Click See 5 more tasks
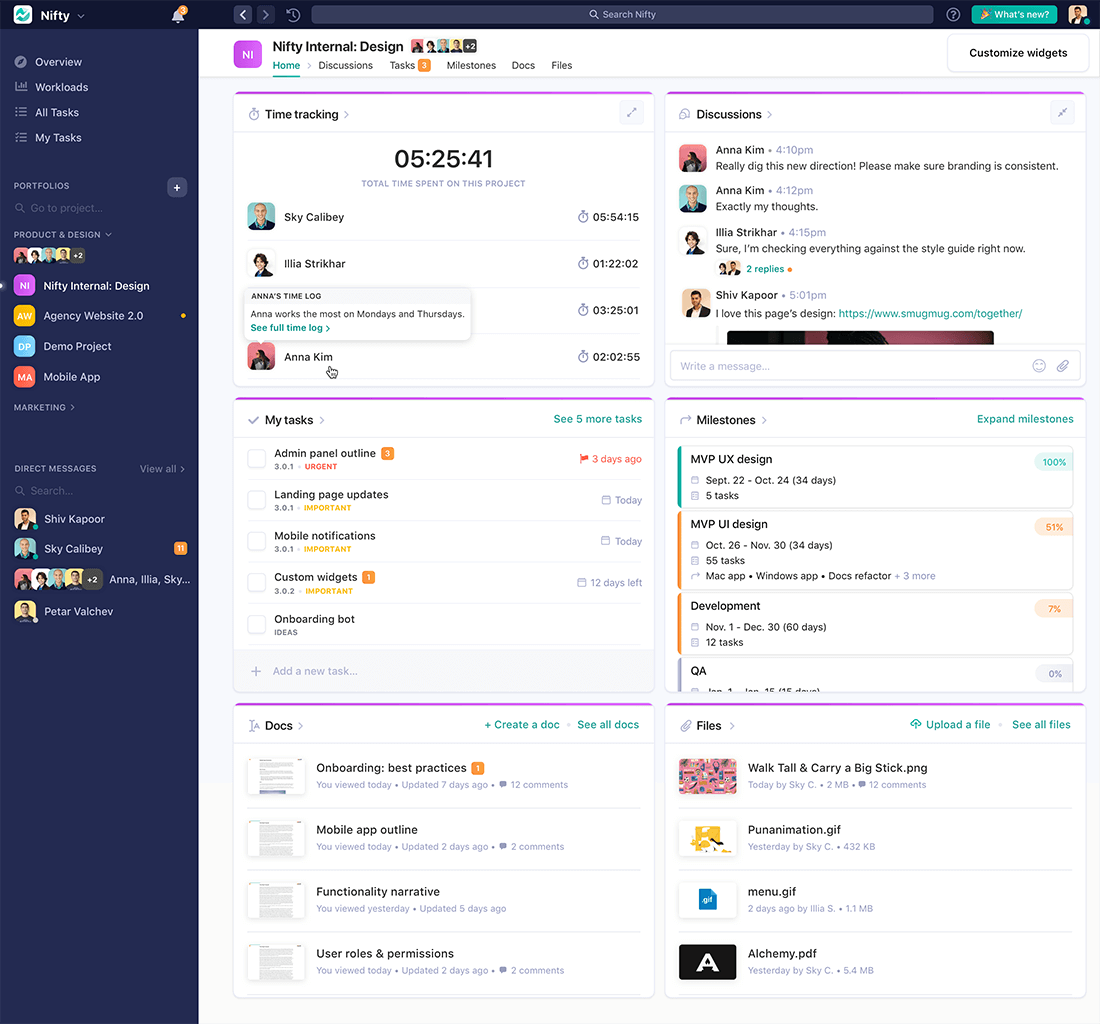 click(598, 419)
